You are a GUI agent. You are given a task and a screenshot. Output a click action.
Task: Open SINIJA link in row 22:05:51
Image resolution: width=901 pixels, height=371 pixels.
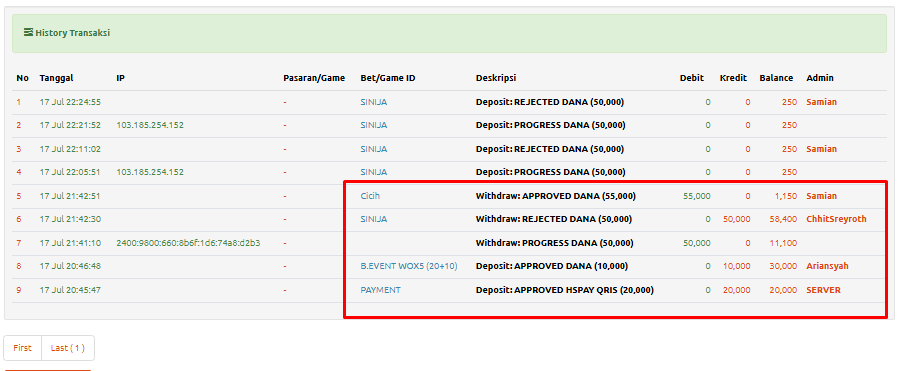coord(374,172)
